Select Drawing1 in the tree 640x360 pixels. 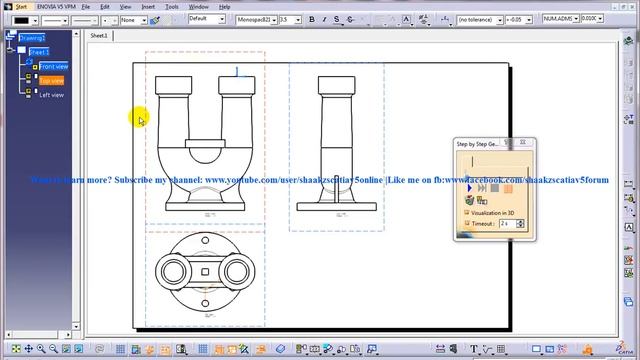[32, 38]
